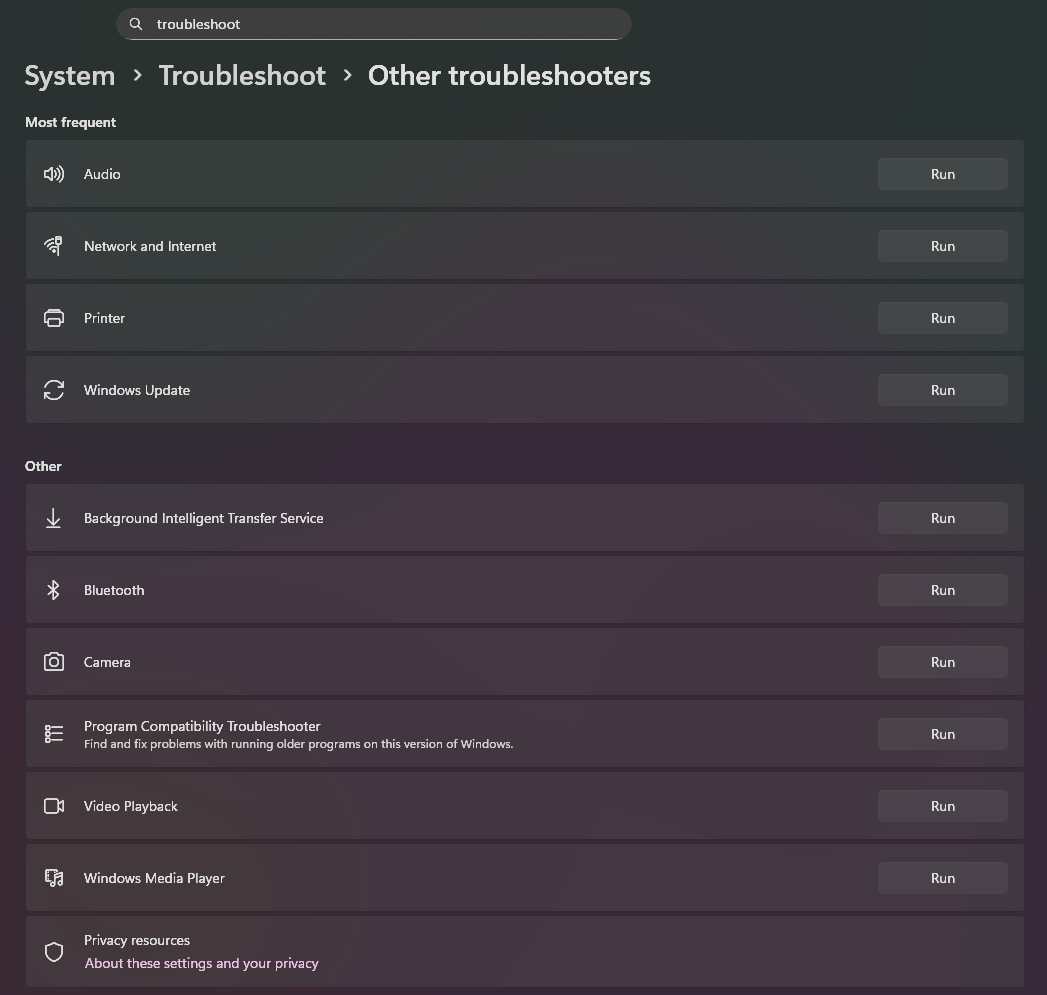Navigate to the Troubleshoot breadcrumb

coord(242,76)
